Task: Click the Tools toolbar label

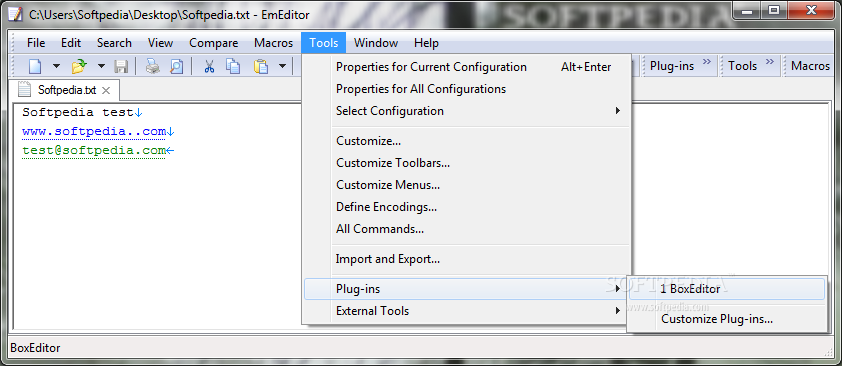Action: click(x=743, y=66)
